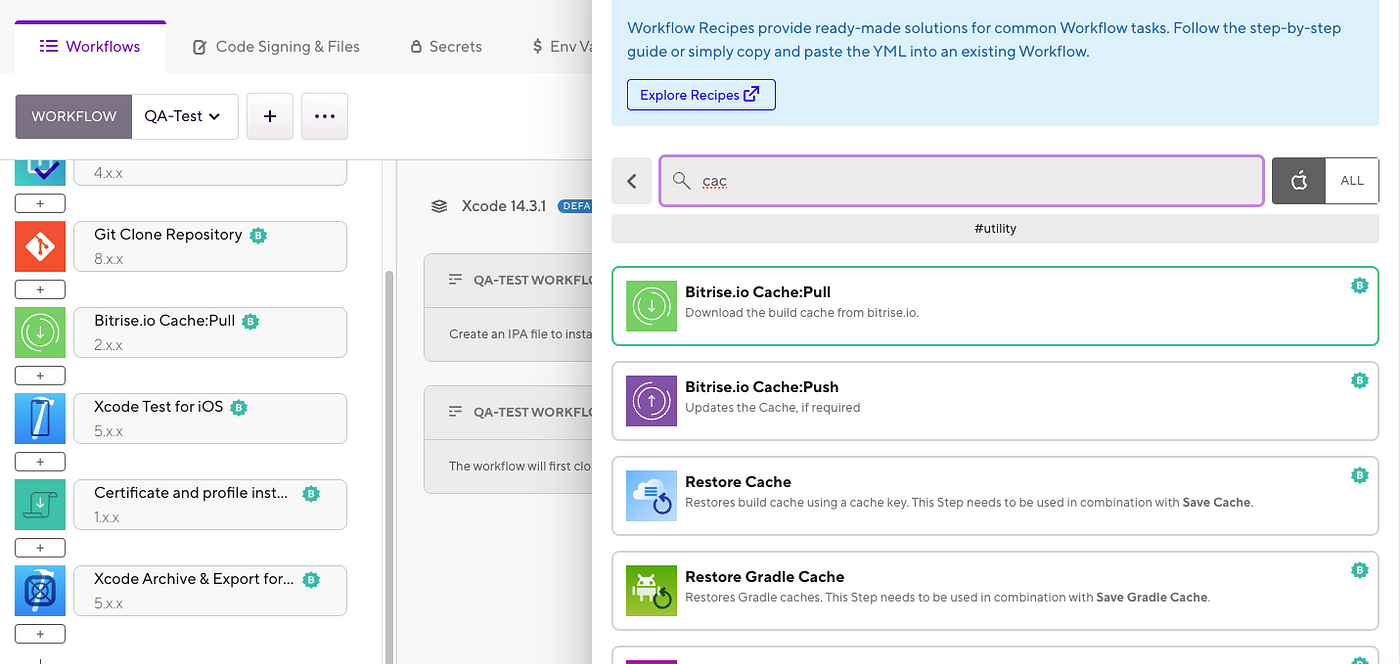Open the QA-Test workflow dropdown
The image size is (1400, 664).
tap(184, 116)
